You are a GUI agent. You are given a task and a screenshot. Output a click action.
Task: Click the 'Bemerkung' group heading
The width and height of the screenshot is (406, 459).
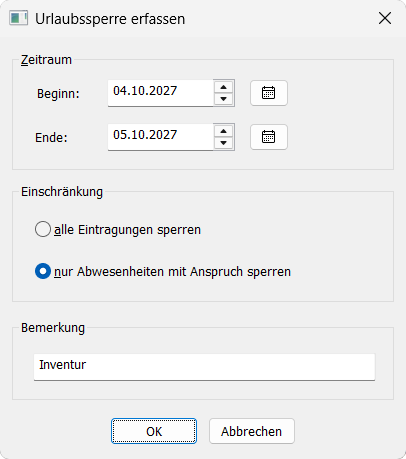[53, 328]
